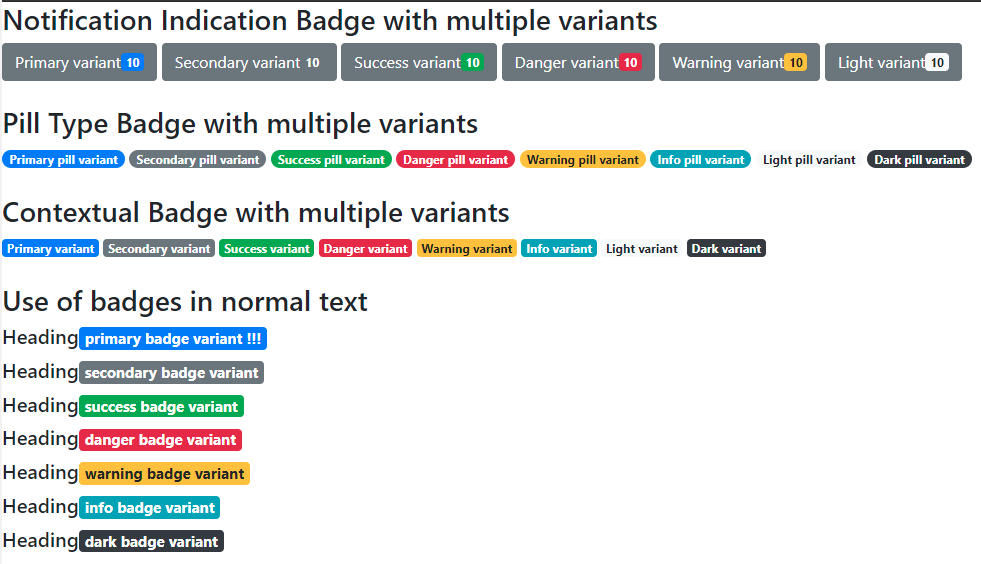The width and height of the screenshot is (981, 564).
Task: Select the Dark pill variant badge
Action: (919, 160)
